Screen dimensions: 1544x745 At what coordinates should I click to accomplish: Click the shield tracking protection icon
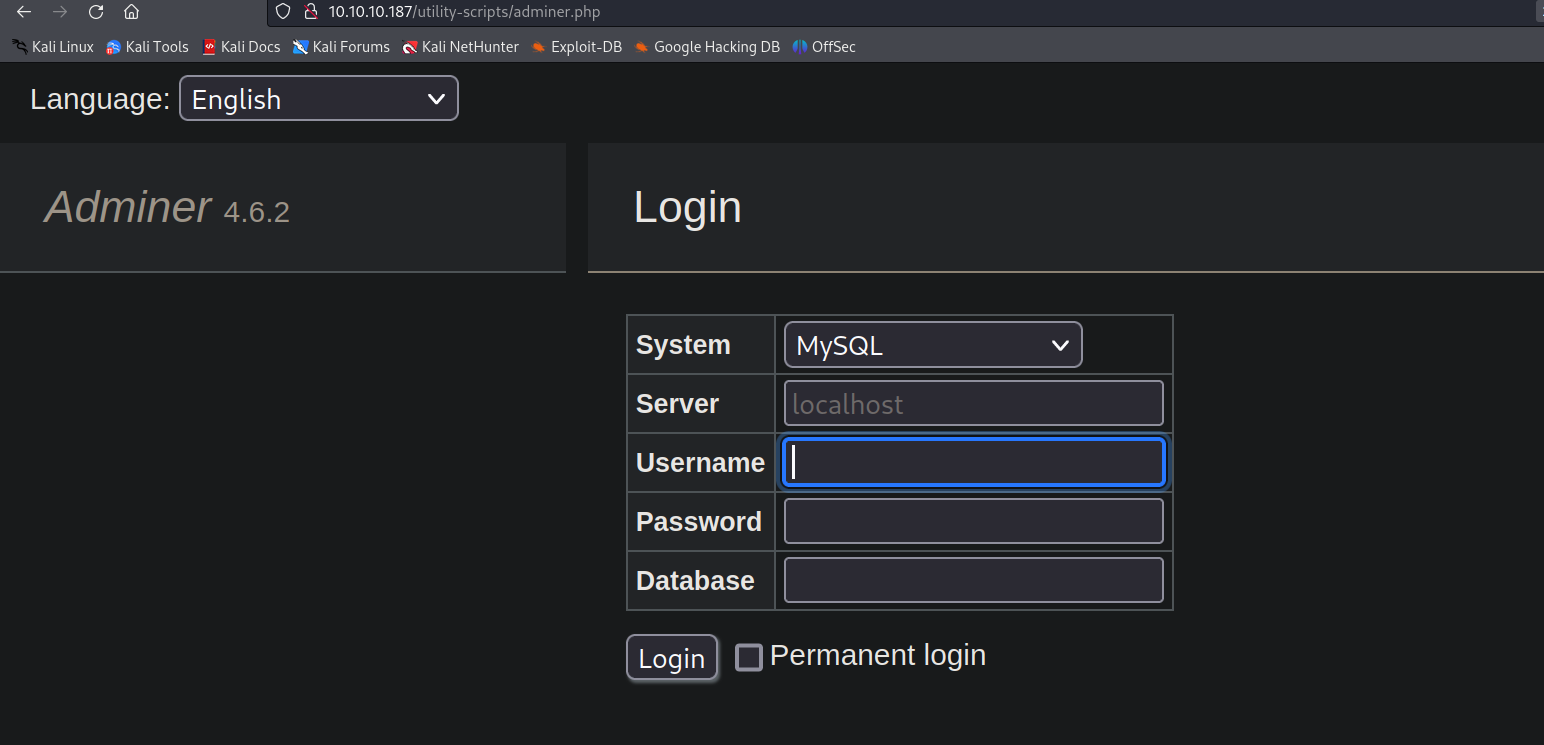point(283,12)
